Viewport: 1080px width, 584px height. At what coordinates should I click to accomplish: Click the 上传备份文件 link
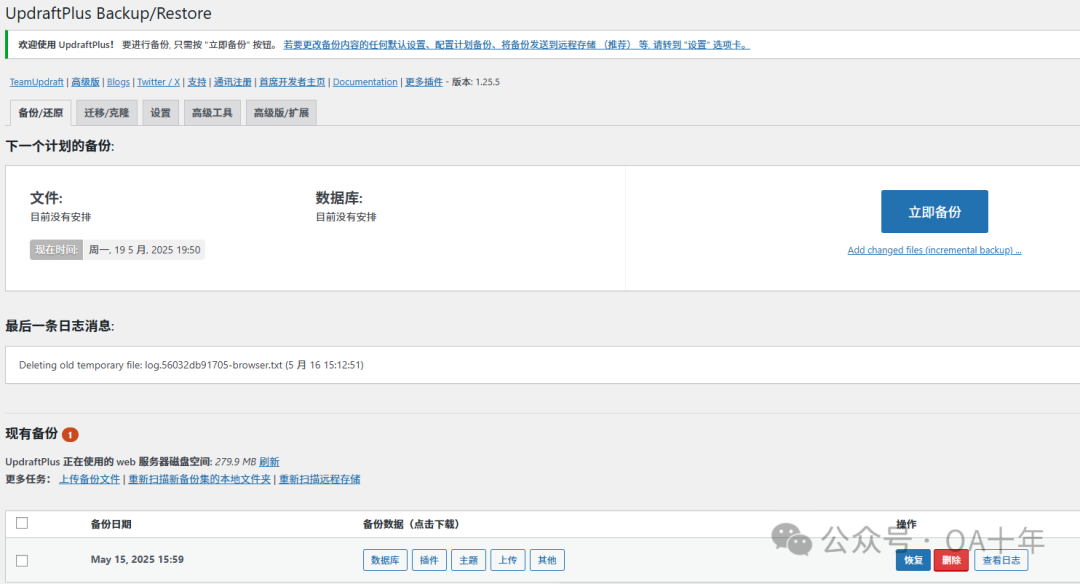point(90,479)
